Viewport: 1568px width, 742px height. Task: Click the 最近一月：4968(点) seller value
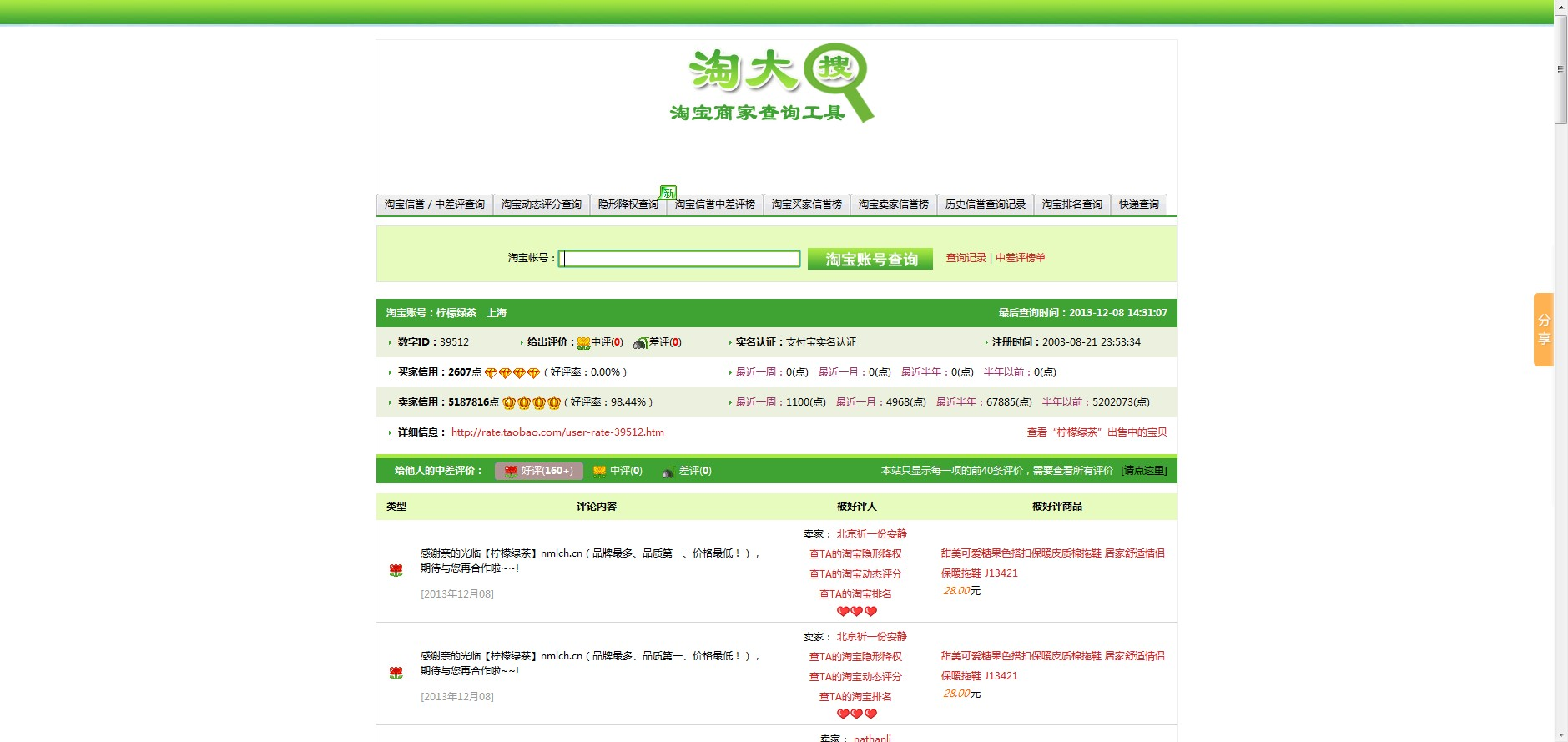pyautogui.click(x=881, y=402)
